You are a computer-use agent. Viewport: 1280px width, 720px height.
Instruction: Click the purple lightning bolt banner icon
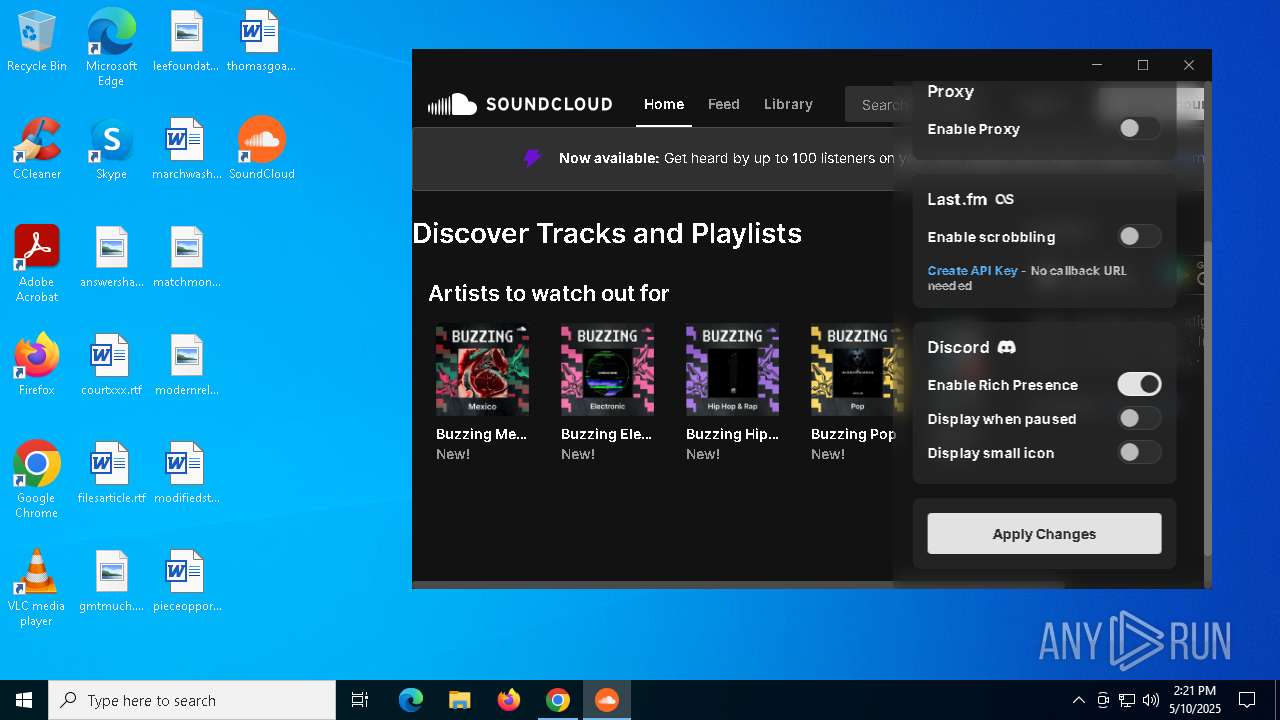click(532, 158)
